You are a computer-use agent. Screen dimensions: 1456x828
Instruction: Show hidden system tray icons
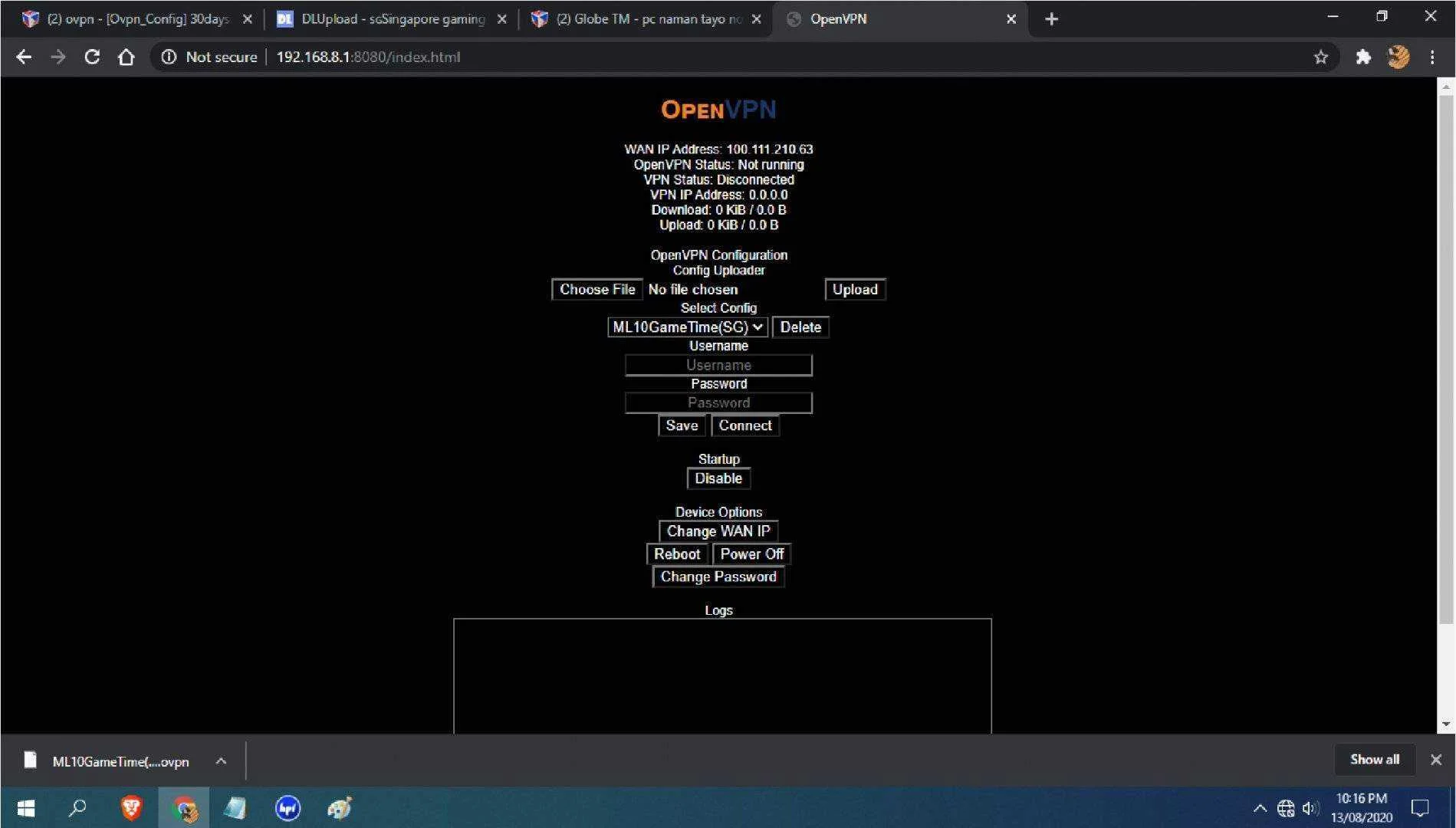1260,808
